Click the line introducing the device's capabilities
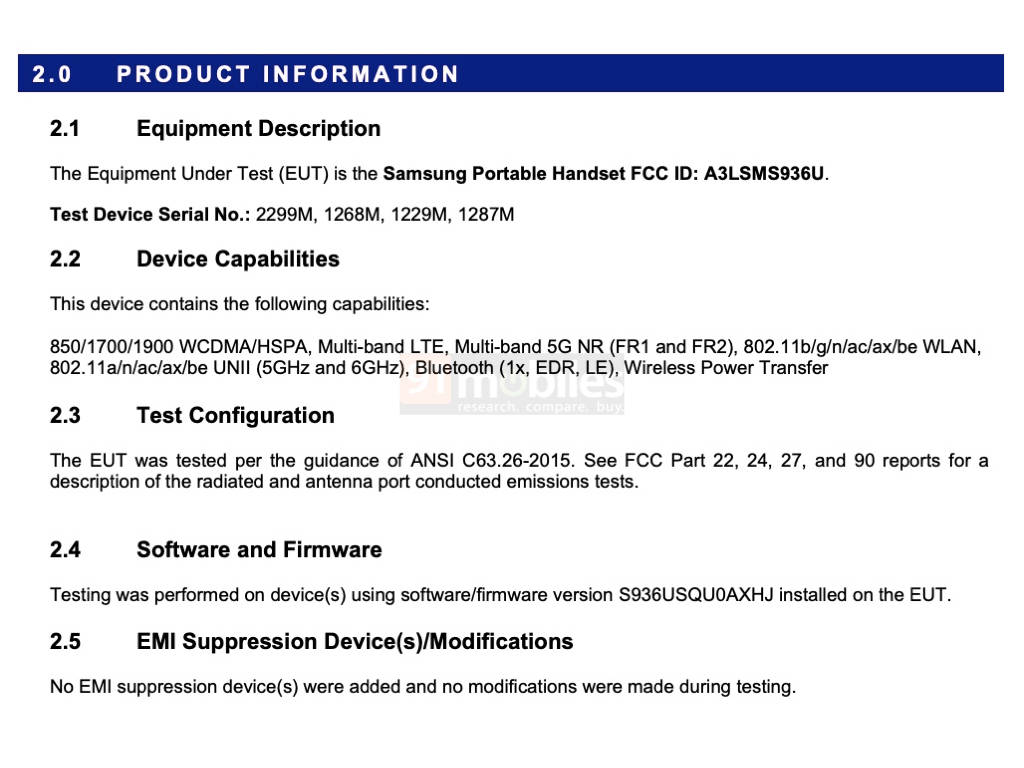This screenshot has width=1024, height=768. click(x=239, y=304)
